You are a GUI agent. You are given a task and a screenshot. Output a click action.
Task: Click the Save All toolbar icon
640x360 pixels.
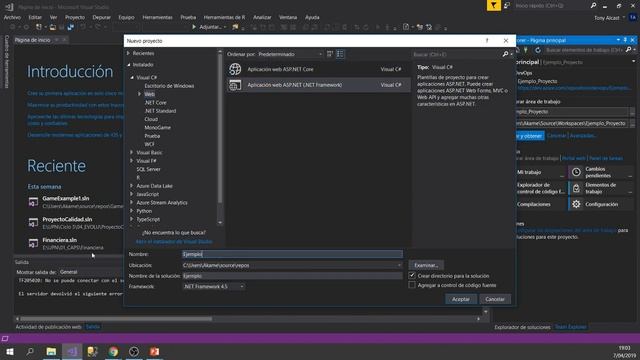point(71,27)
